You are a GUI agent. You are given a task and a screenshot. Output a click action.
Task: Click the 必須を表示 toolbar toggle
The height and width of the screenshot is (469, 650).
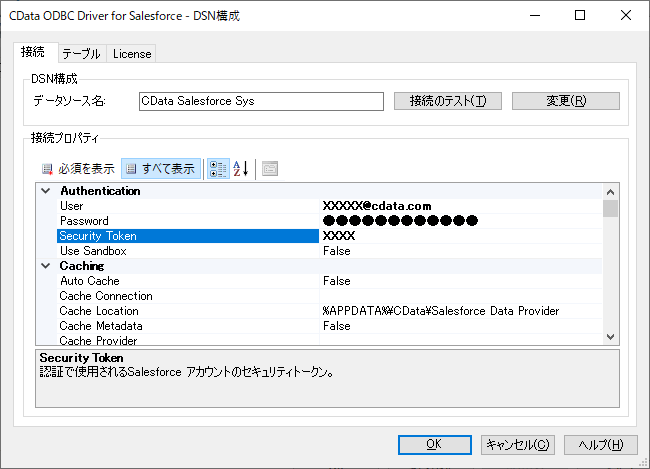78,169
